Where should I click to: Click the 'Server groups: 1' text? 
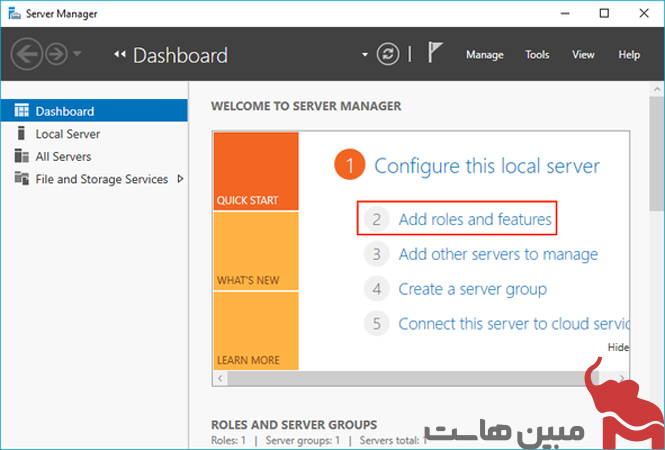(x=303, y=441)
